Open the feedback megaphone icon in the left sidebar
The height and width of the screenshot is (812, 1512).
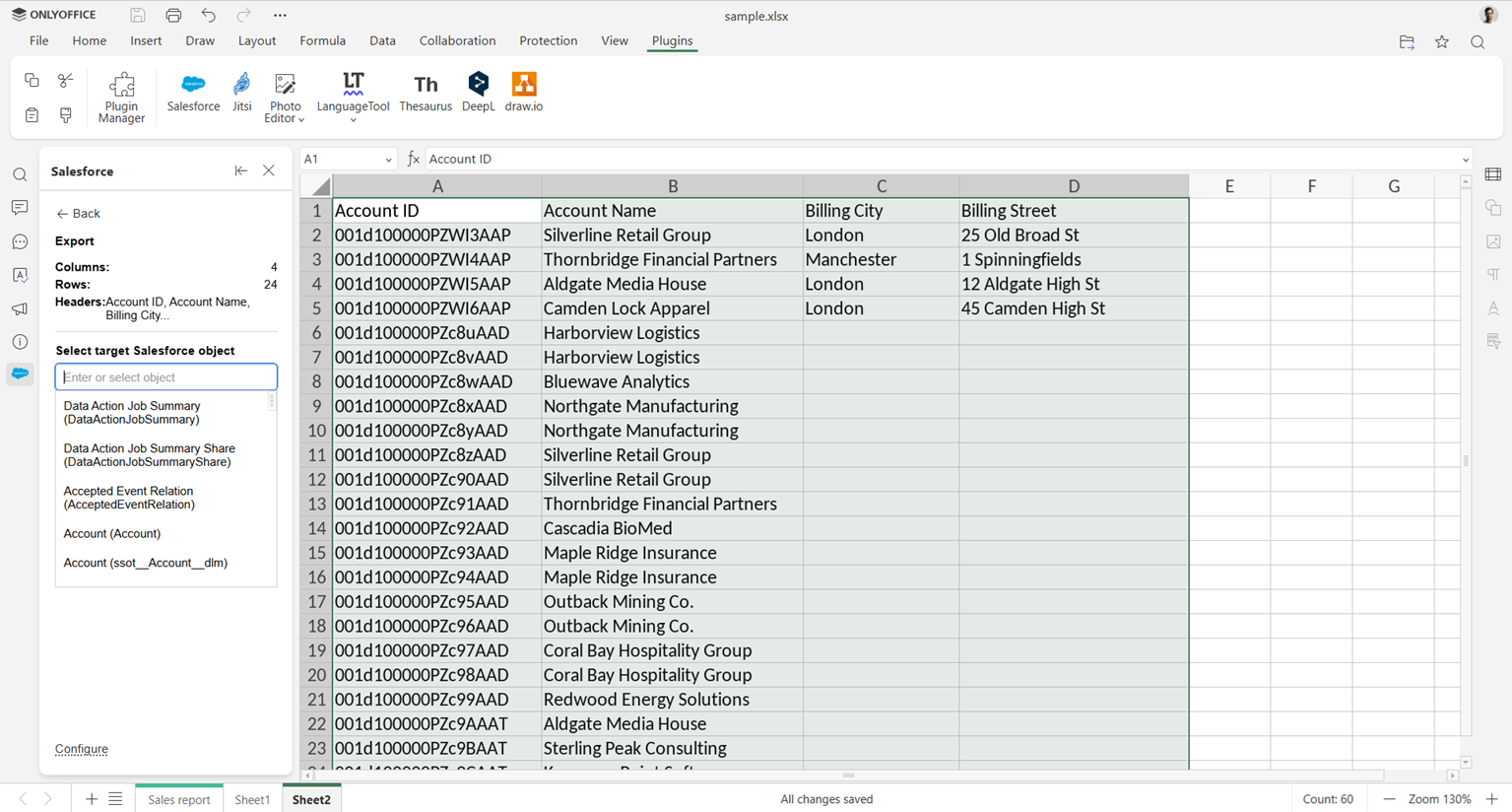tap(20, 308)
